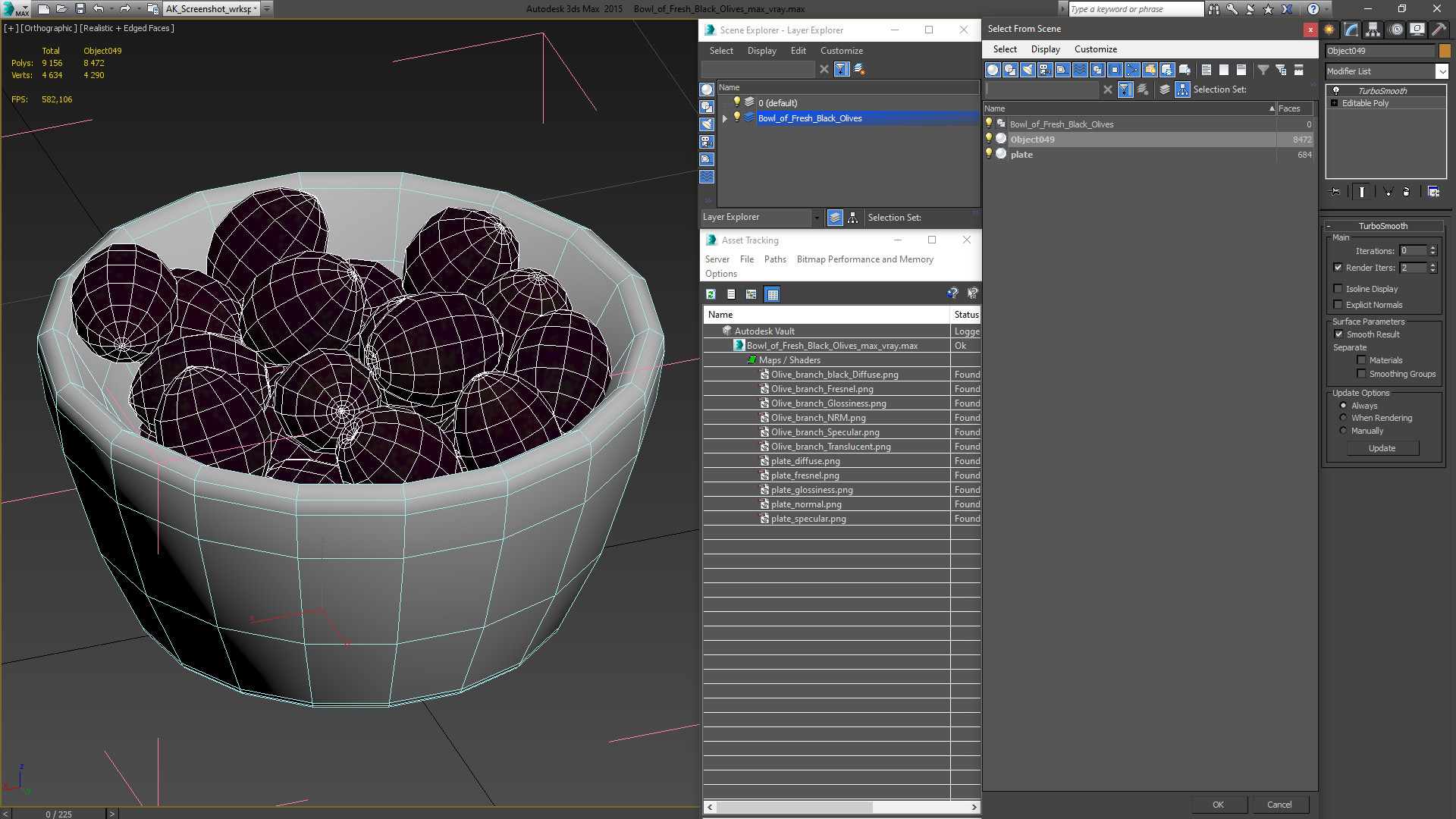Image resolution: width=1456 pixels, height=819 pixels.
Task: Open Edit menu in Scene Explorer window
Action: pos(798,51)
